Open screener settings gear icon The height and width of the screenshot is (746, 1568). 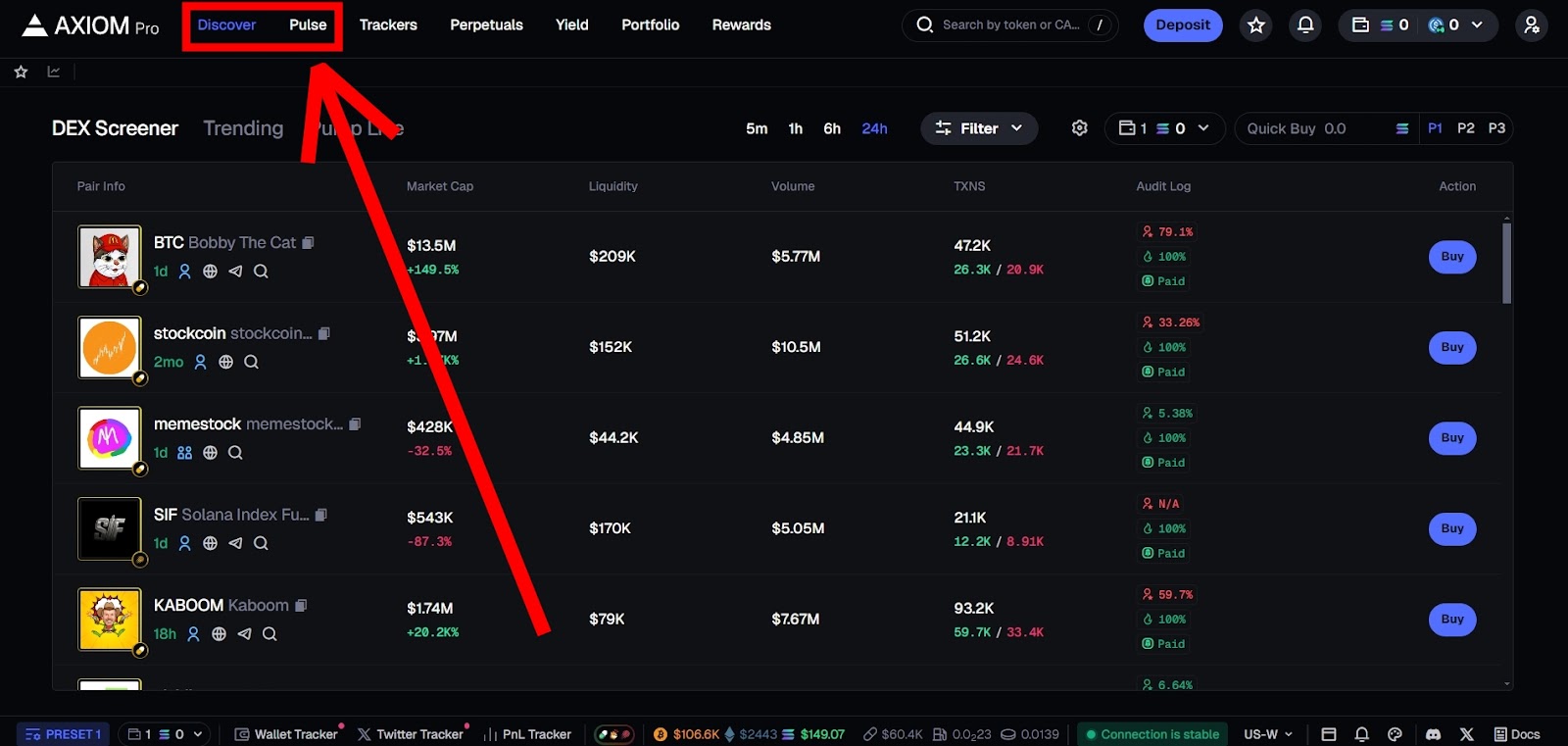[x=1079, y=128]
